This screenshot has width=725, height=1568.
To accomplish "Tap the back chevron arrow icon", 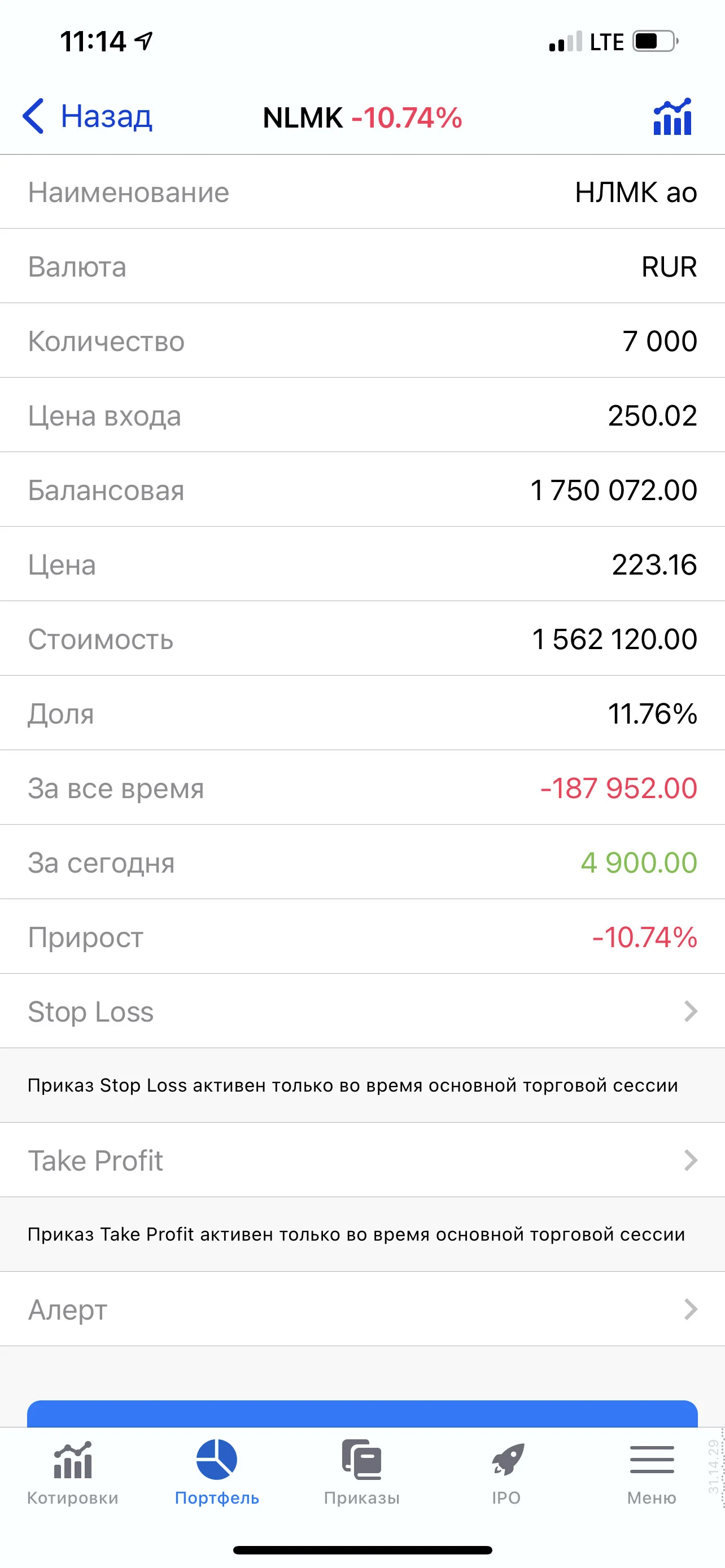I will click(33, 116).
